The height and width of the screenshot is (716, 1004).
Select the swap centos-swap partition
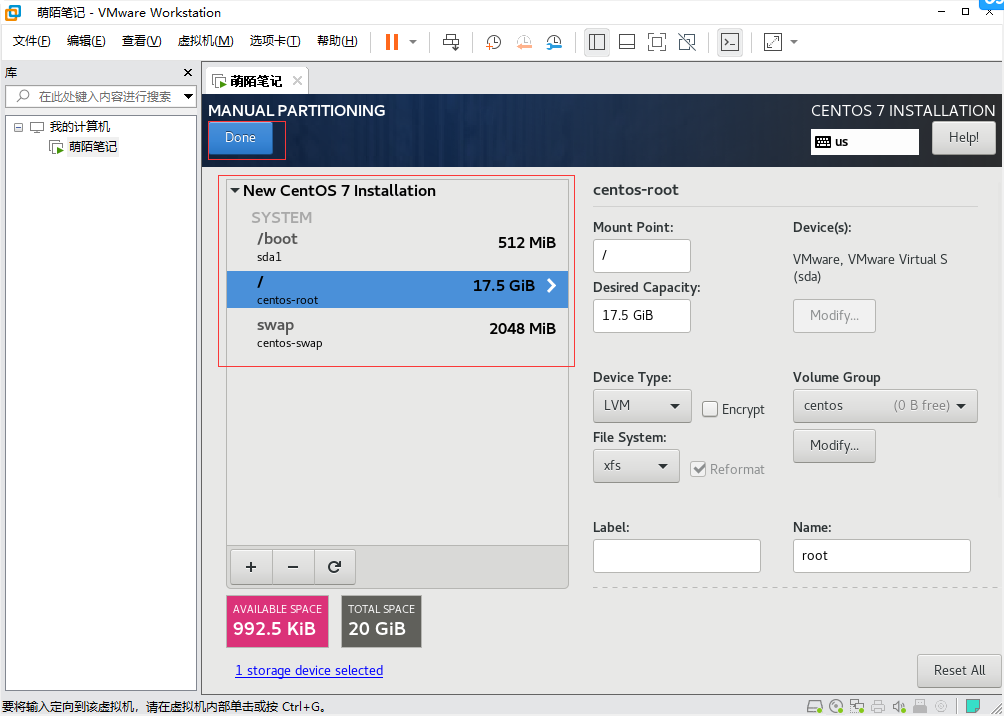pos(397,333)
